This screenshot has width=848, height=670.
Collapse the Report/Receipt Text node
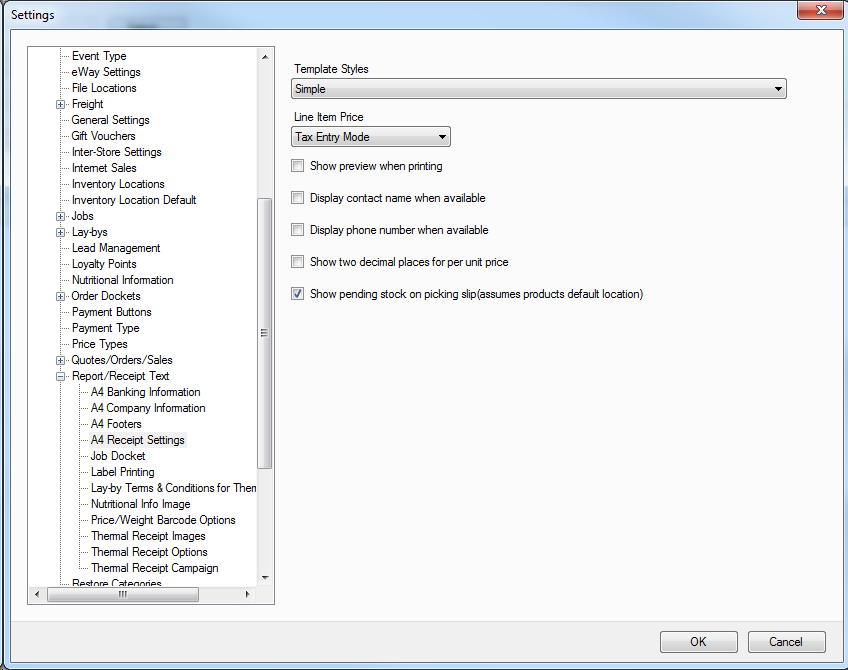click(61, 376)
